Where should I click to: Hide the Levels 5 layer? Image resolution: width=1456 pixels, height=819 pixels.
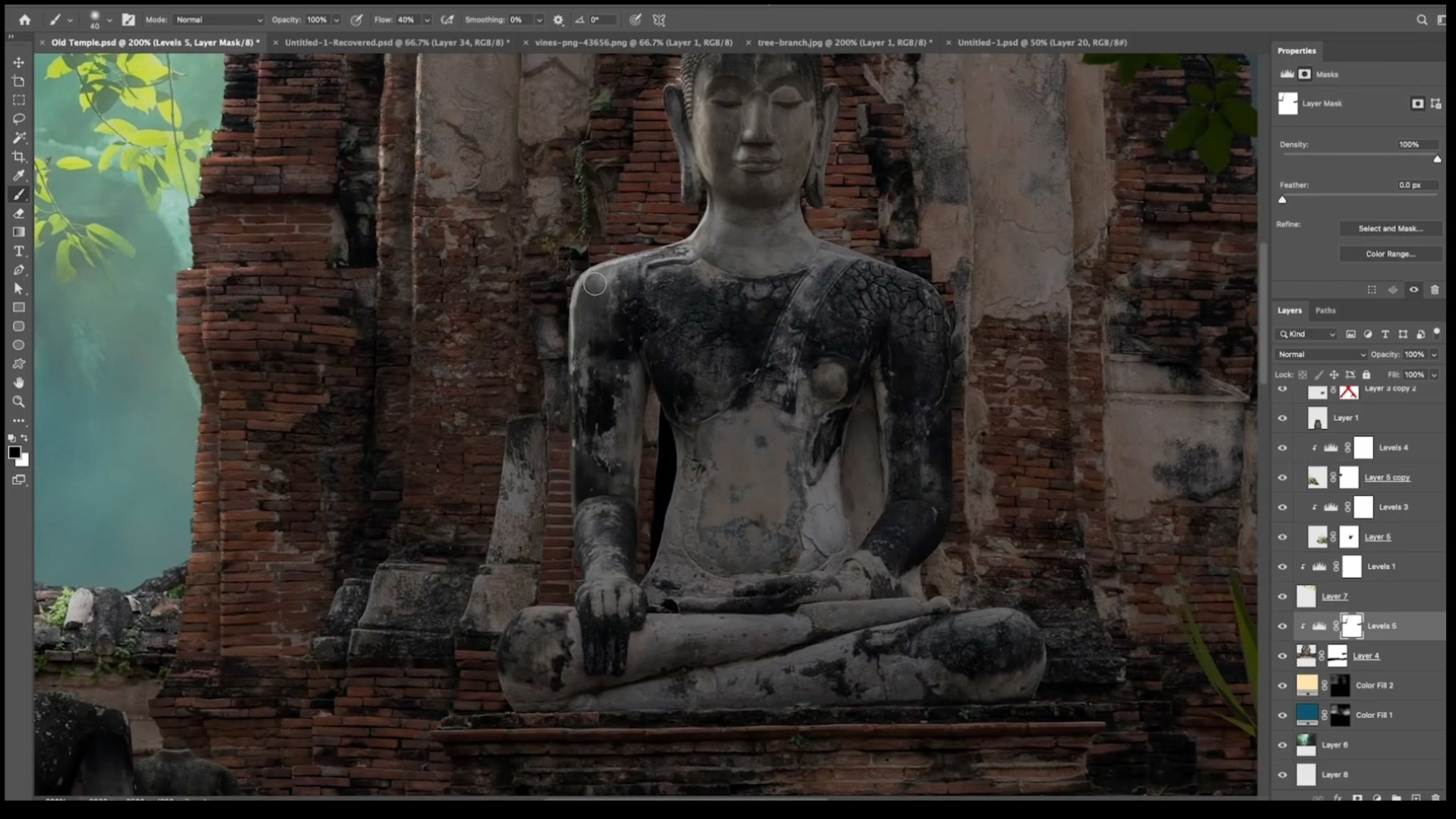tap(1282, 626)
